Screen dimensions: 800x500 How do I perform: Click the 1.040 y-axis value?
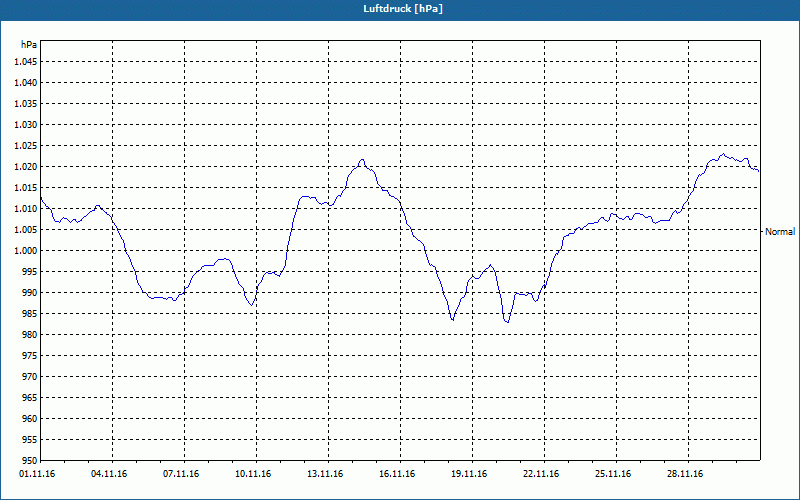point(26,83)
